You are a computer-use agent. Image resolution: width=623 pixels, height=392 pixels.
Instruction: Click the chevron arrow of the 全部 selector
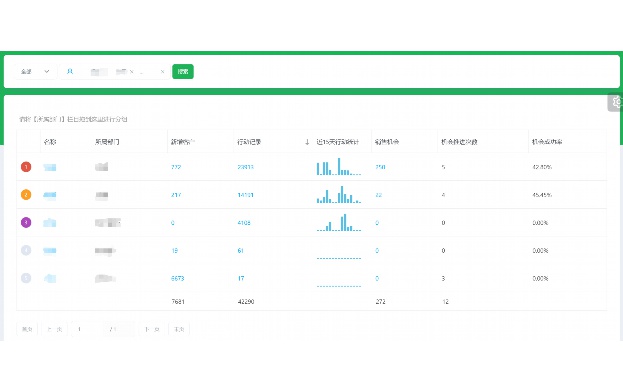pyautogui.click(x=46, y=71)
